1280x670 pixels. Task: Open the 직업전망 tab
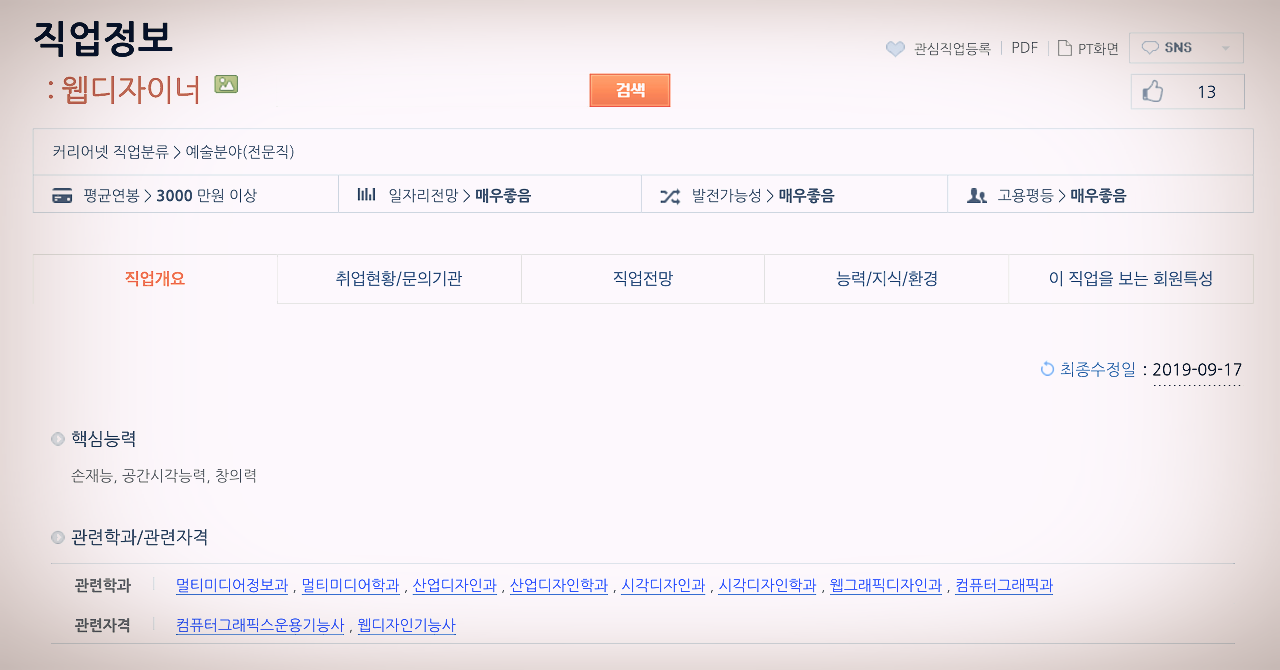tap(643, 279)
